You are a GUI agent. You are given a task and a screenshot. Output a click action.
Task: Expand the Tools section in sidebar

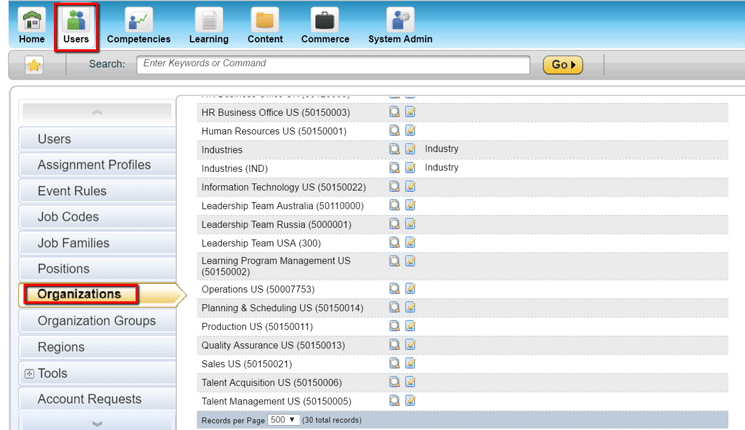pyautogui.click(x=29, y=374)
